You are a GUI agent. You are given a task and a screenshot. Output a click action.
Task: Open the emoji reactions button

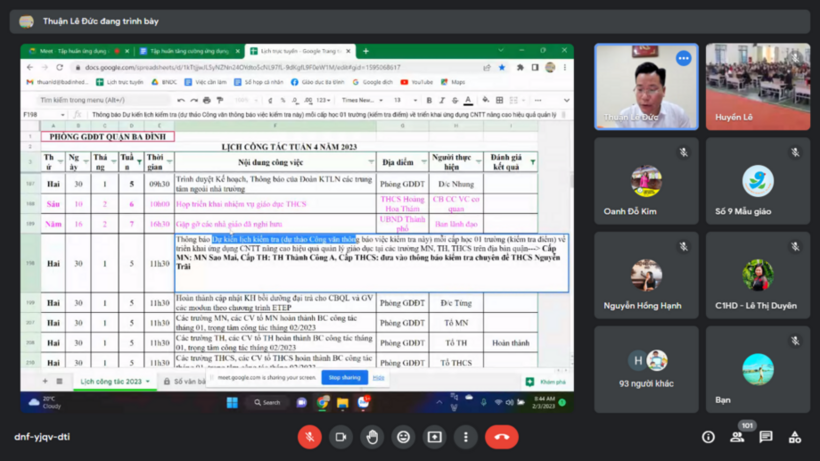[403, 437]
